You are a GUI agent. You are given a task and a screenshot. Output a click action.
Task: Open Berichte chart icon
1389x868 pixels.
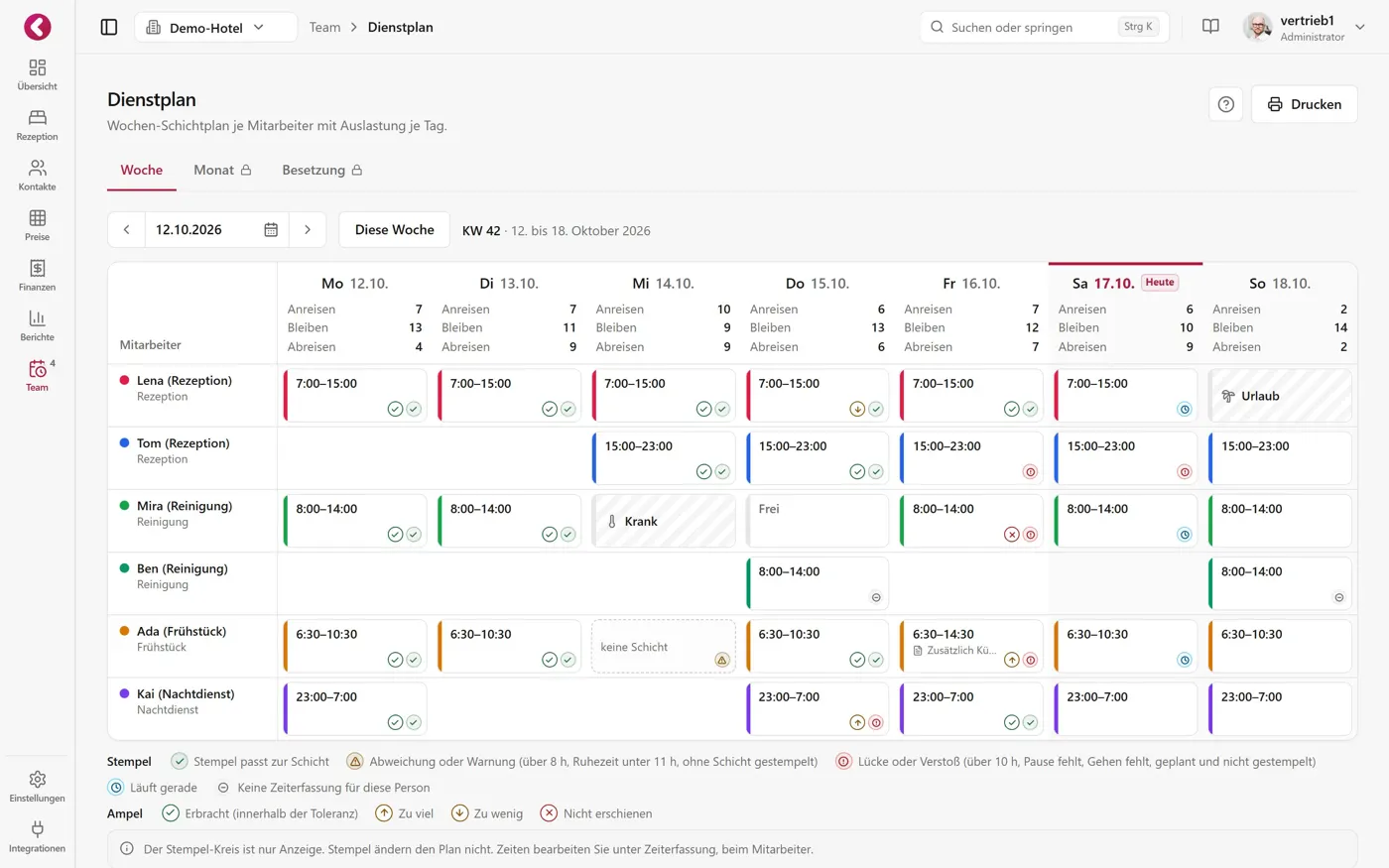tap(37, 318)
